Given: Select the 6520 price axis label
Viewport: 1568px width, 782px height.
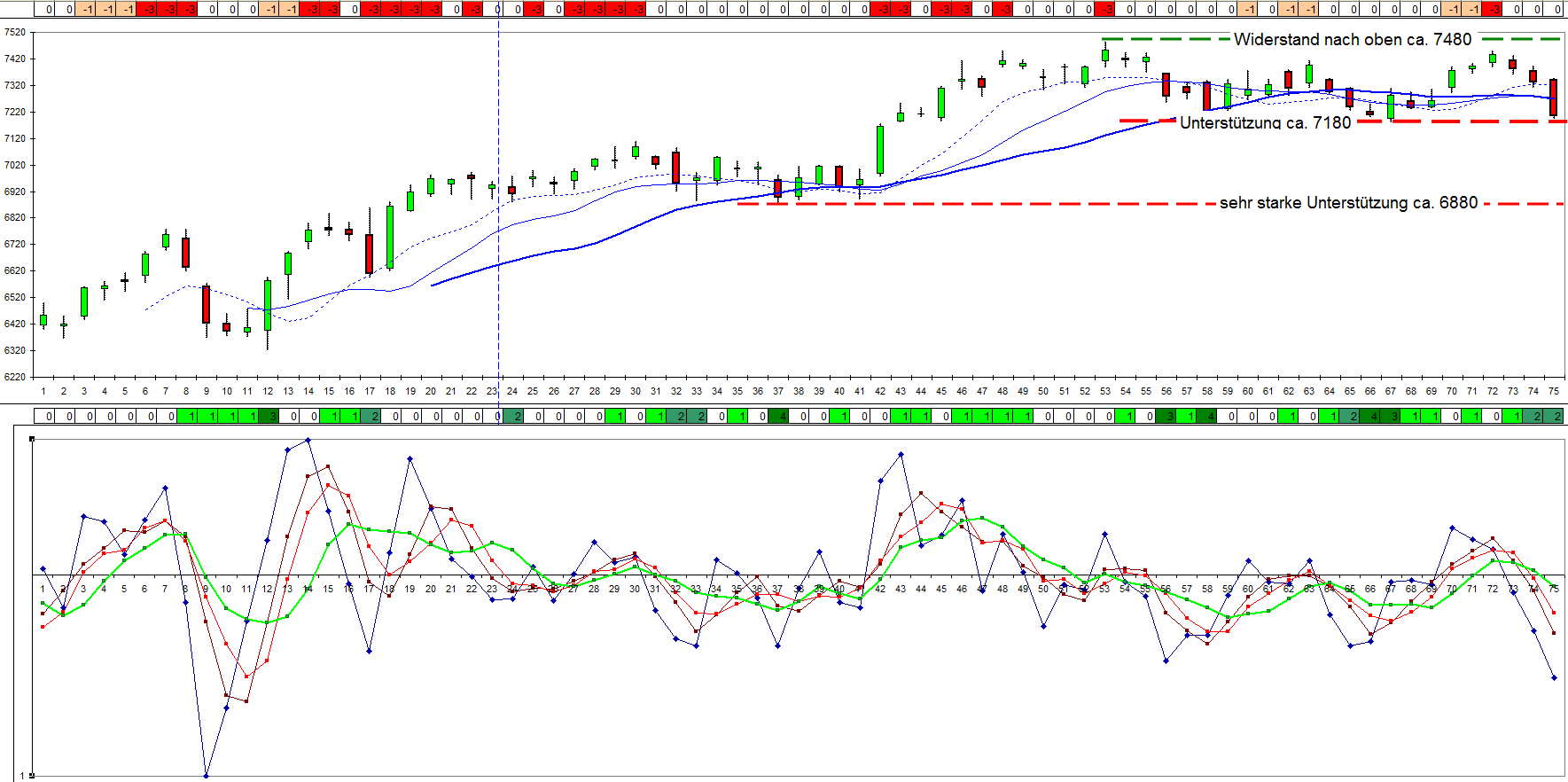Looking at the screenshot, I should pyautogui.click(x=15, y=297).
